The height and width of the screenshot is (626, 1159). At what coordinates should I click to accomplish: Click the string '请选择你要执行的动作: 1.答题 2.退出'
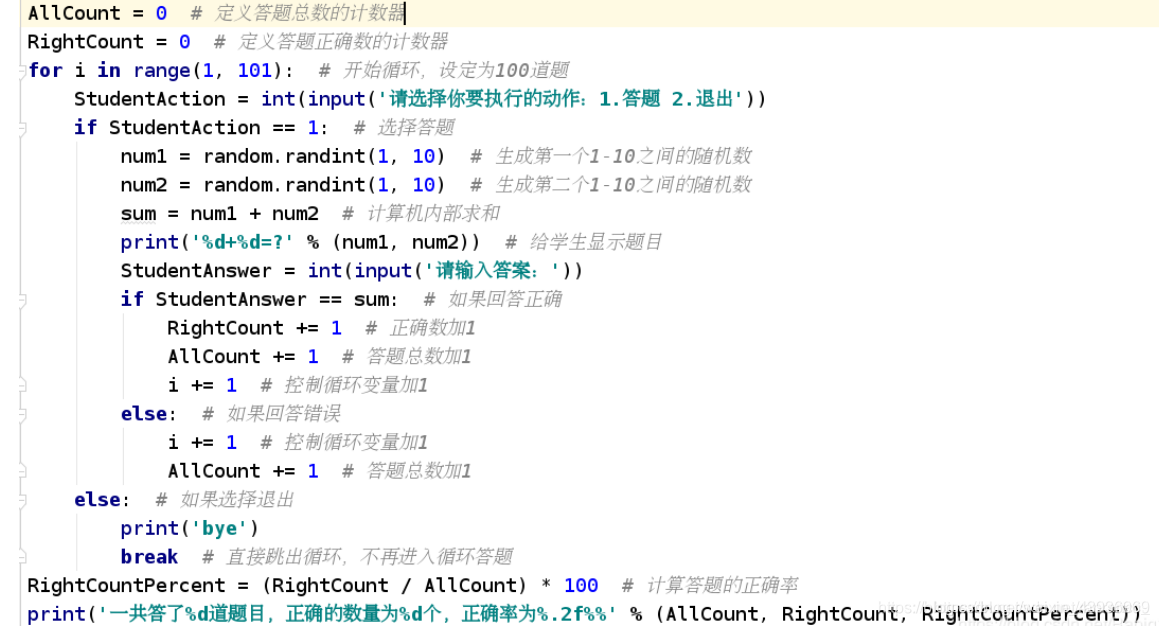click(561, 99)
